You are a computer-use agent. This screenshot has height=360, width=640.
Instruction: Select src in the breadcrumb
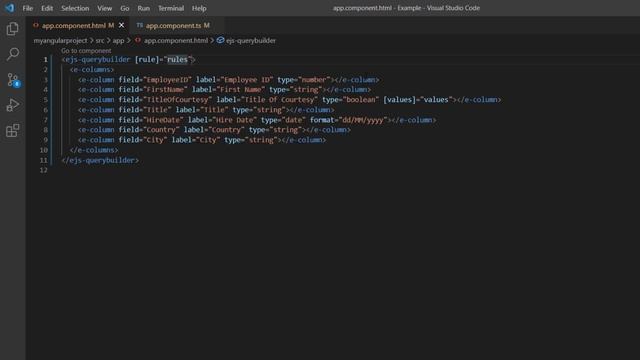pyautogui.click(x=100, y=40)
